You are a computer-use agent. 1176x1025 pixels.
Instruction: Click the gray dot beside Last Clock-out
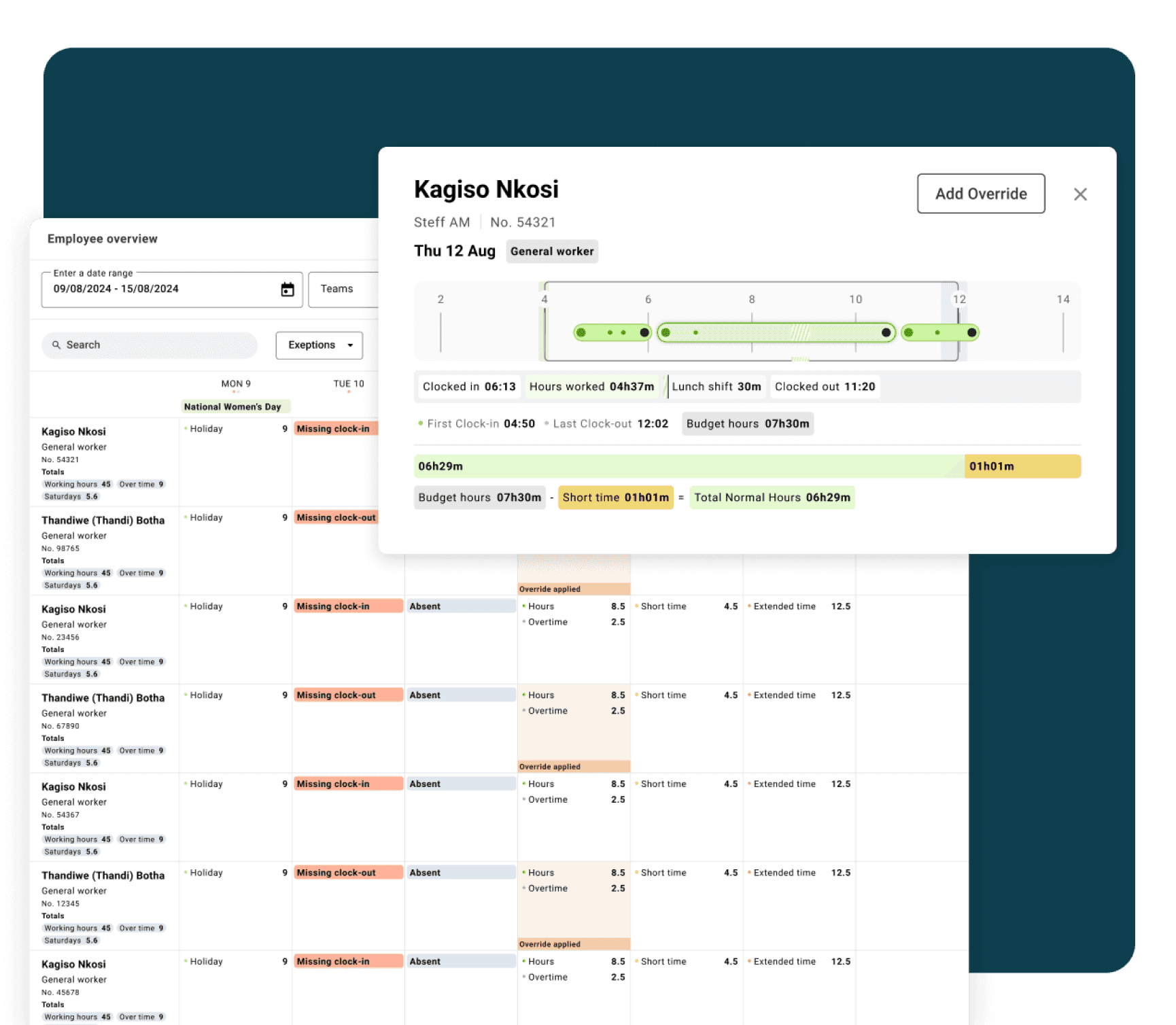click(546, 423)
